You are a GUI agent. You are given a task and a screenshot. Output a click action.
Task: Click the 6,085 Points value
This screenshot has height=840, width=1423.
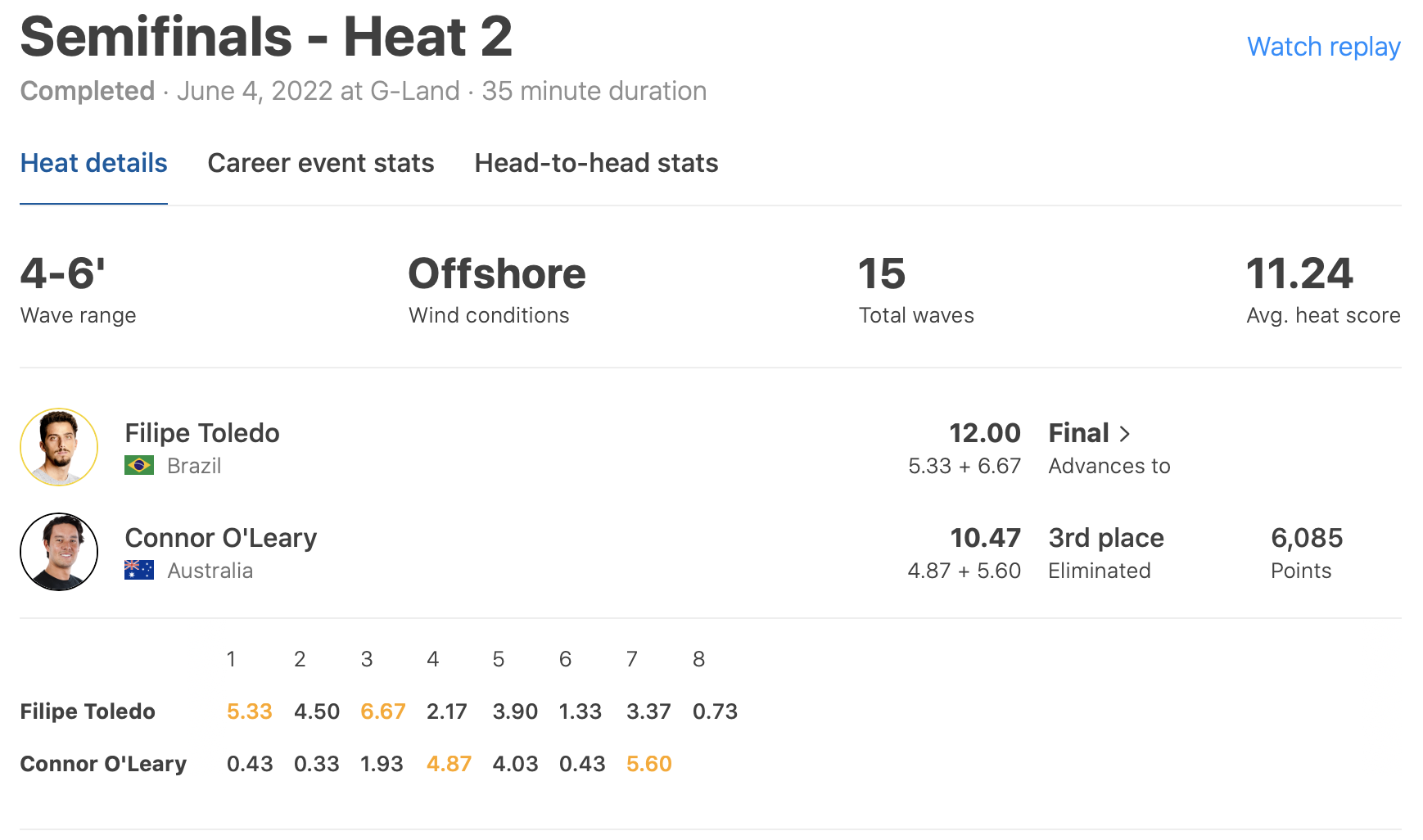pos(1307,538)
